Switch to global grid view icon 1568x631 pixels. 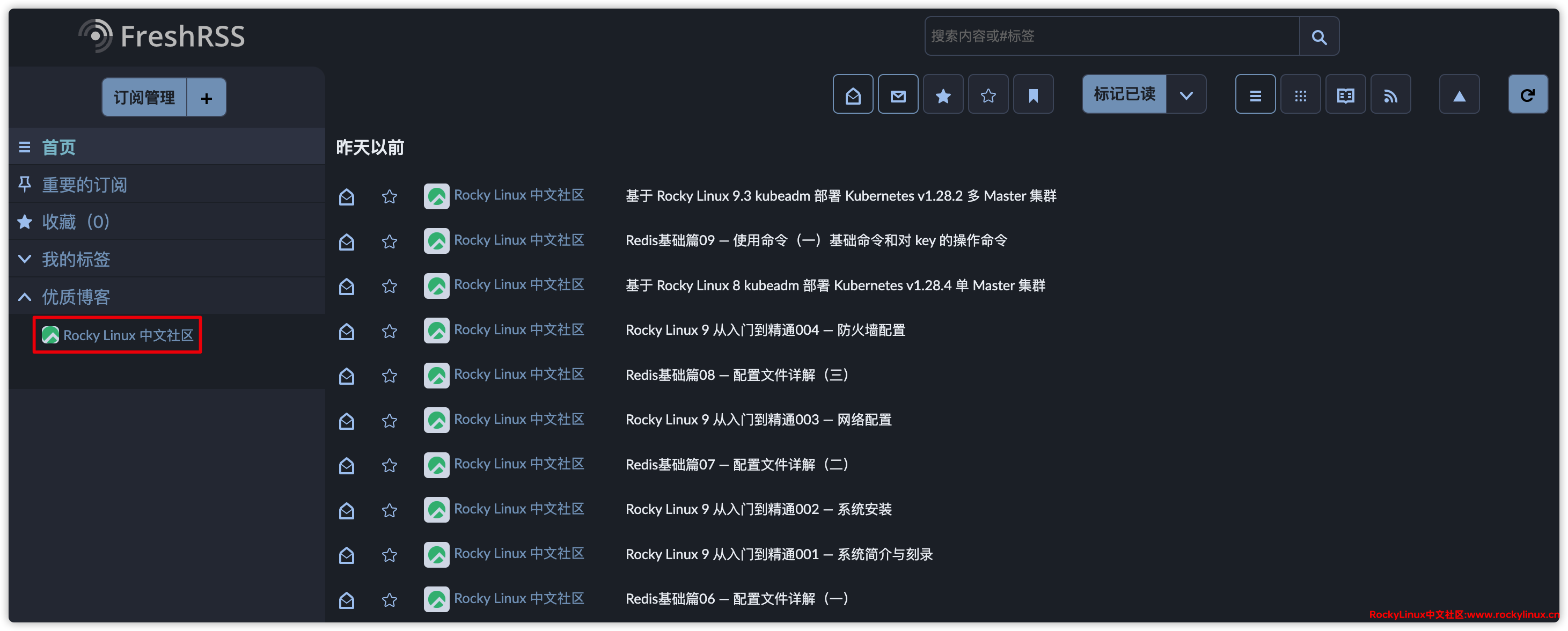click(x=1300, y=95)
